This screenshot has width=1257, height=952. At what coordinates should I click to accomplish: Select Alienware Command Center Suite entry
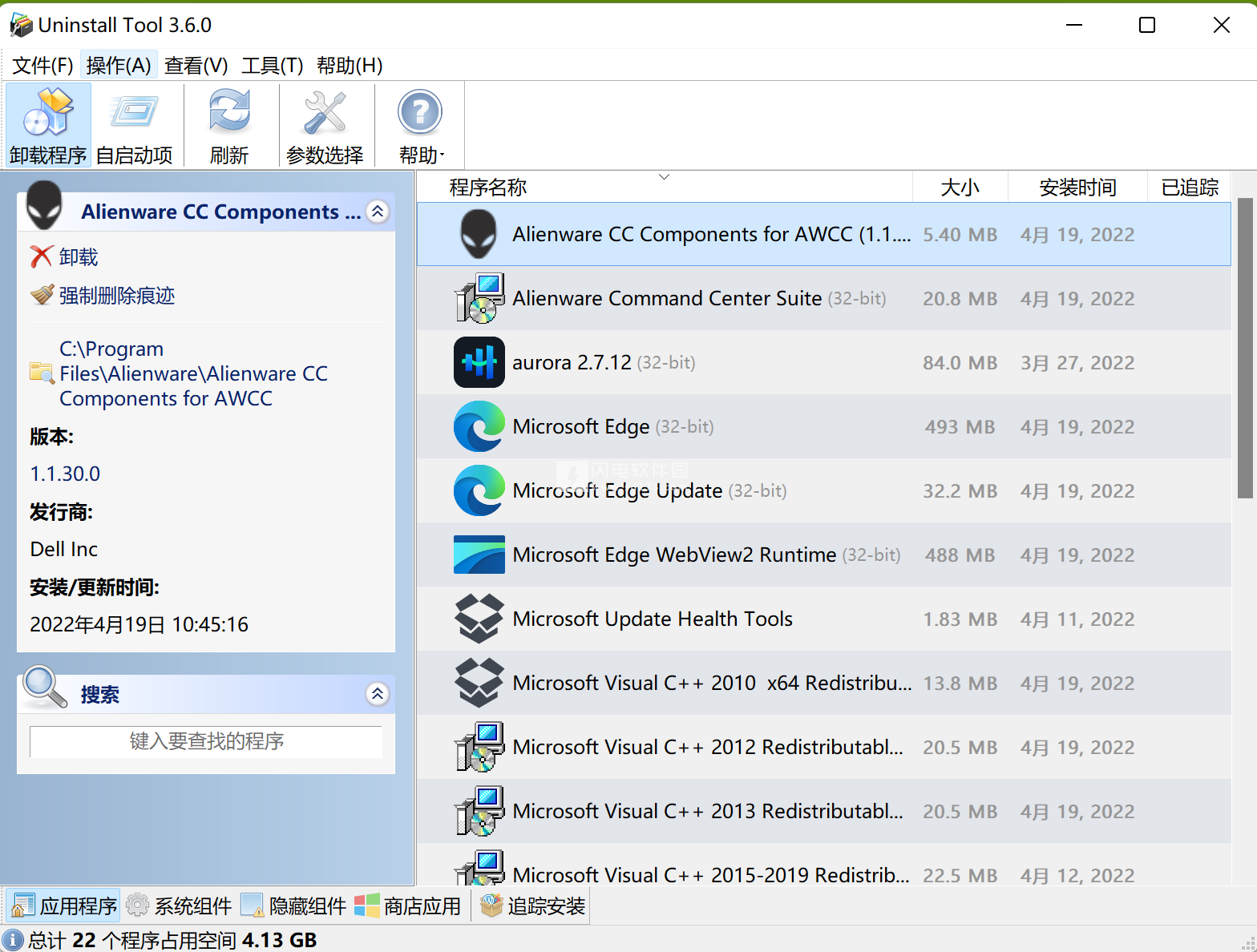click(x=824, y=298)
